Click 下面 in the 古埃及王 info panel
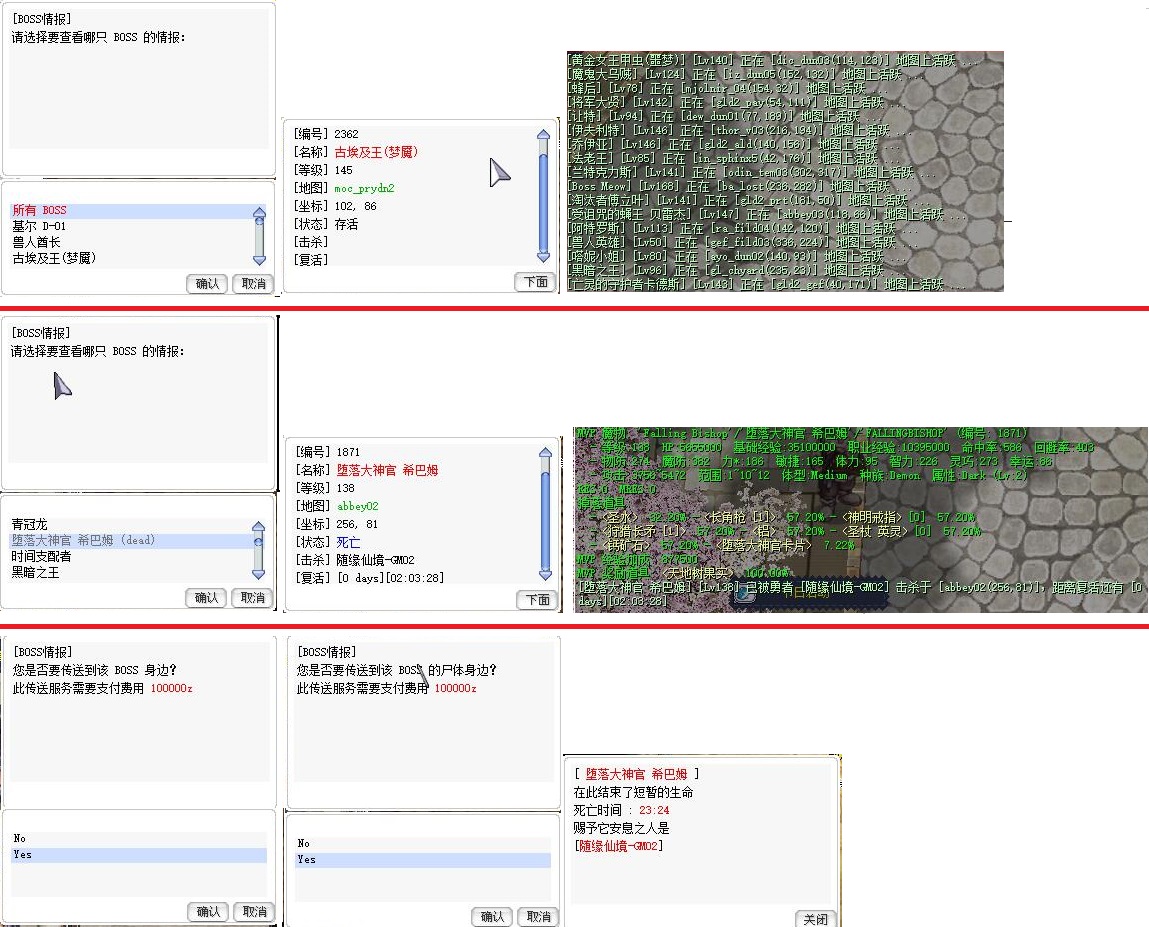The height and width of the screenshot is (927, 1149). click(536, 282)
